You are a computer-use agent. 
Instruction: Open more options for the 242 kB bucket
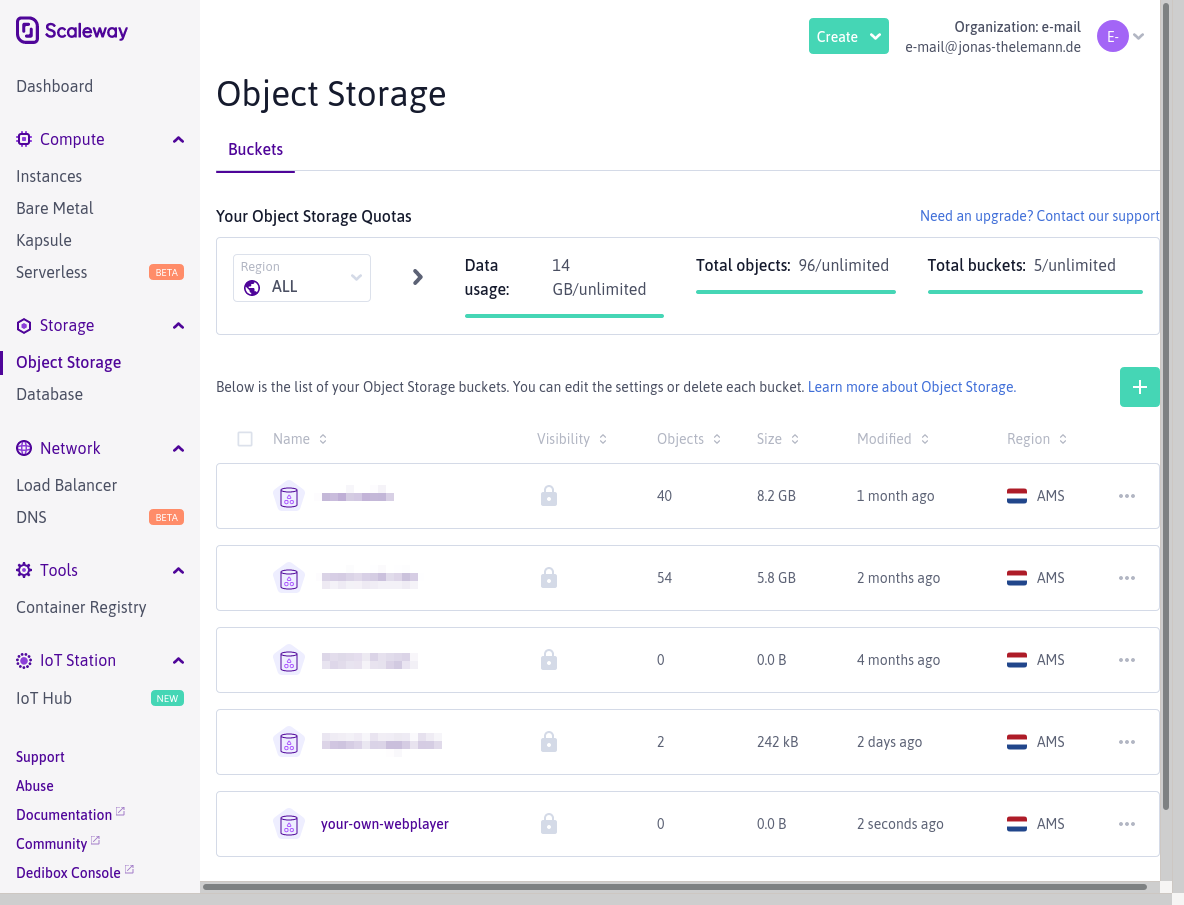tap(1127, 742)
